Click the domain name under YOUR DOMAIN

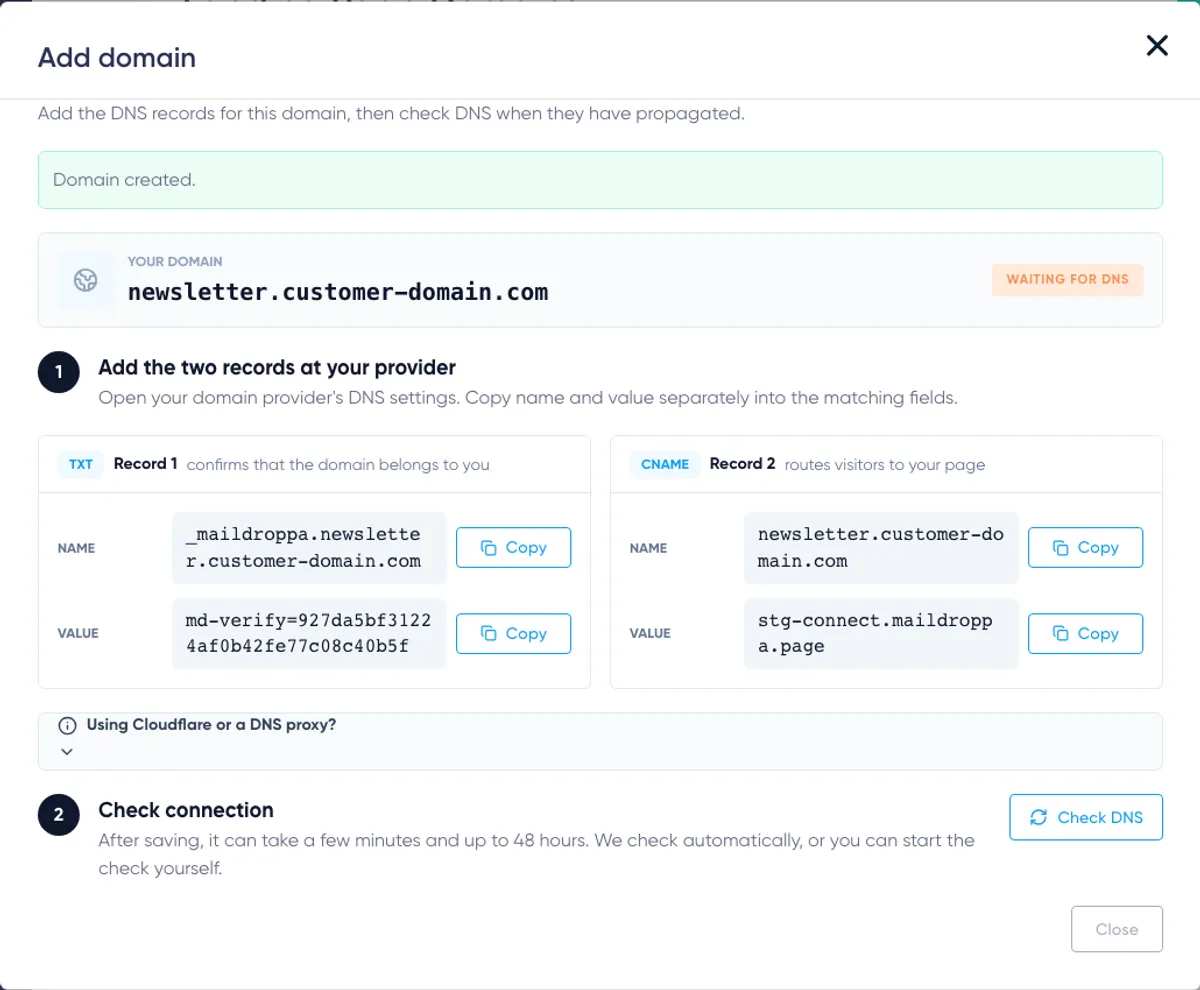click(x=338, y=292)
